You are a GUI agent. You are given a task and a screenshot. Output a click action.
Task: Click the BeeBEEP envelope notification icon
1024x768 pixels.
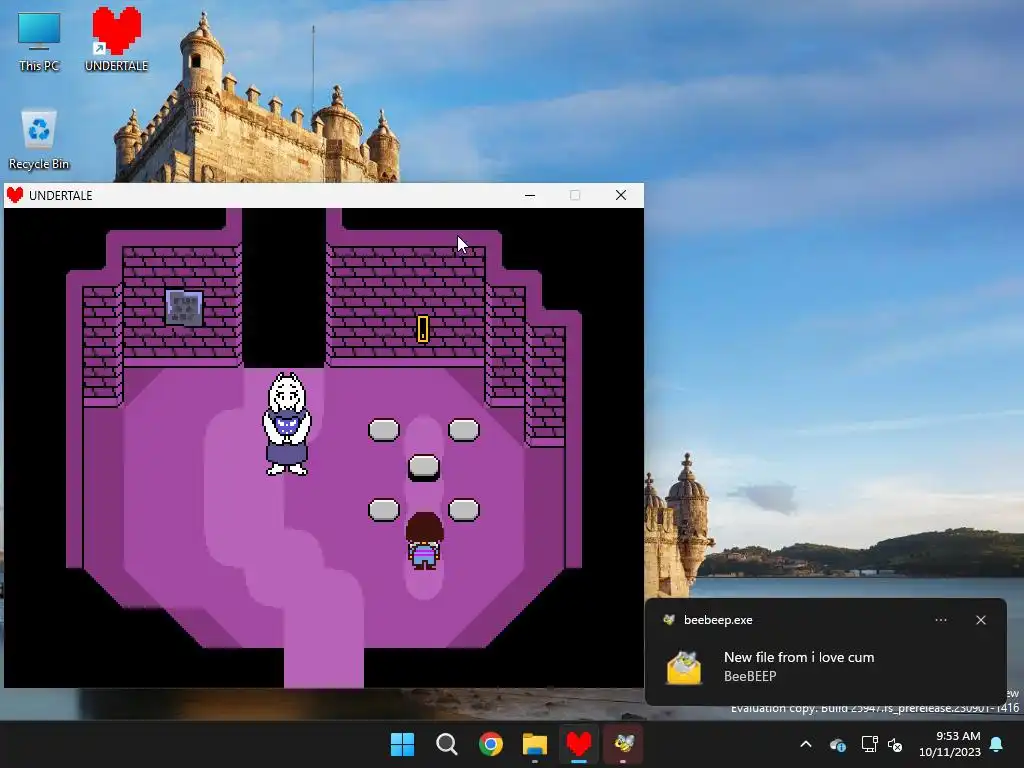tap(684, 667)
